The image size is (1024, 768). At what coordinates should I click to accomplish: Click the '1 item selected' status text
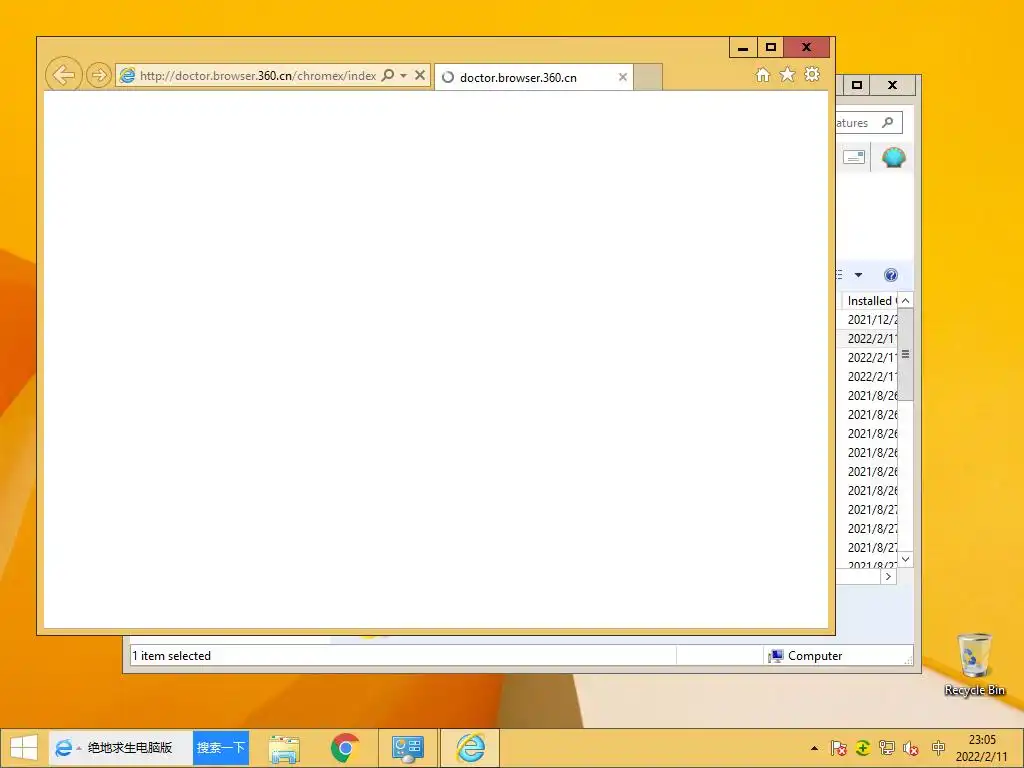pos(172,656)
